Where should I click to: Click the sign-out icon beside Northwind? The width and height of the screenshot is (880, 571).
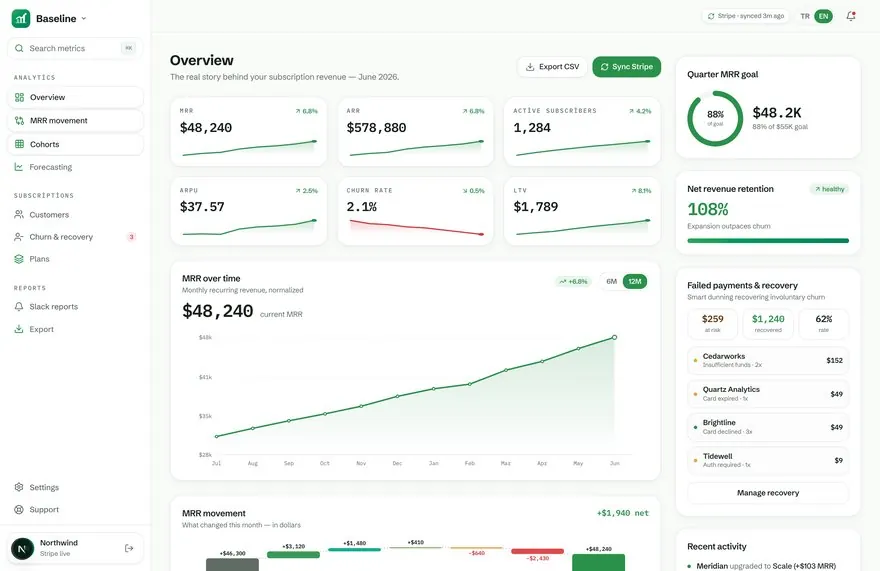[x=129, y=549]
